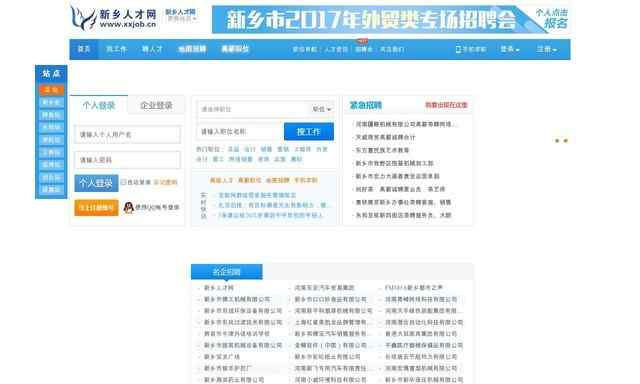The width and height of the screenshot is (640, 384).
Task: Click the orange registration button
Action: coord(96,208)
